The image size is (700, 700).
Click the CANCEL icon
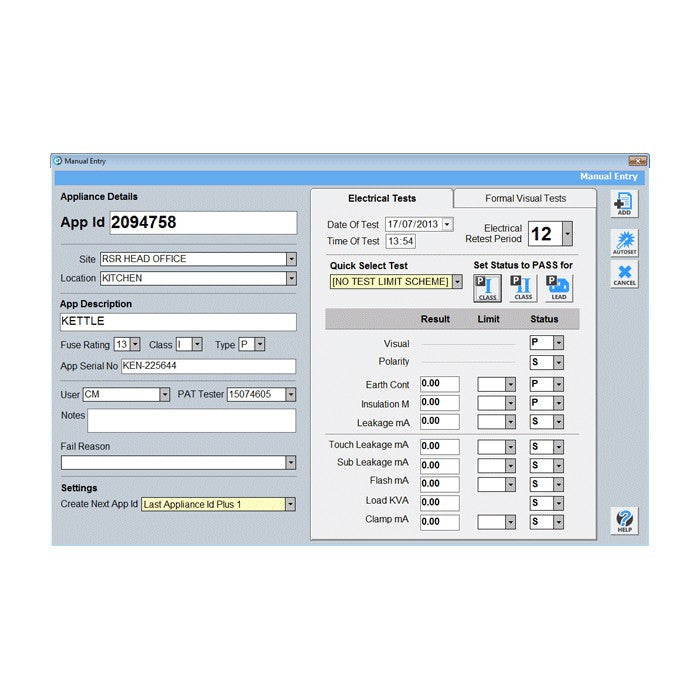point(624,275)
